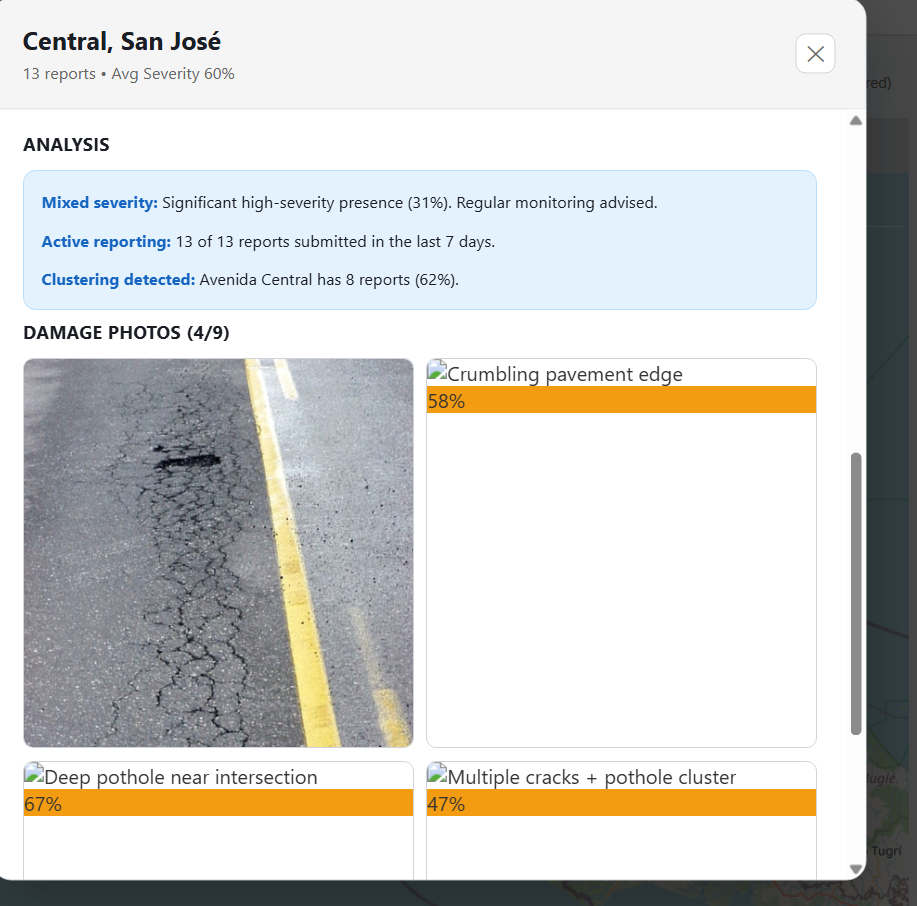
Task: Open the Crumbling pavement edge photo card
Action: (621, 553)
